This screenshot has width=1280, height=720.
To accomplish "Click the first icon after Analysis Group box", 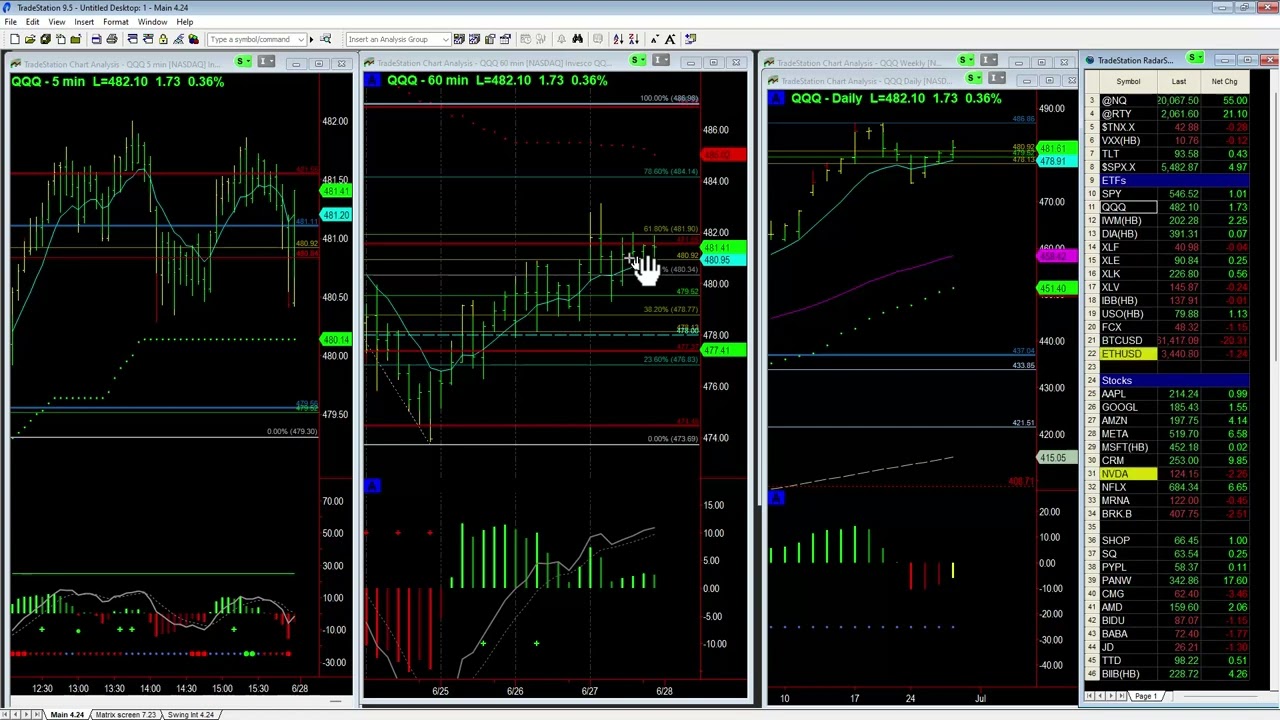I will [460, 39].
